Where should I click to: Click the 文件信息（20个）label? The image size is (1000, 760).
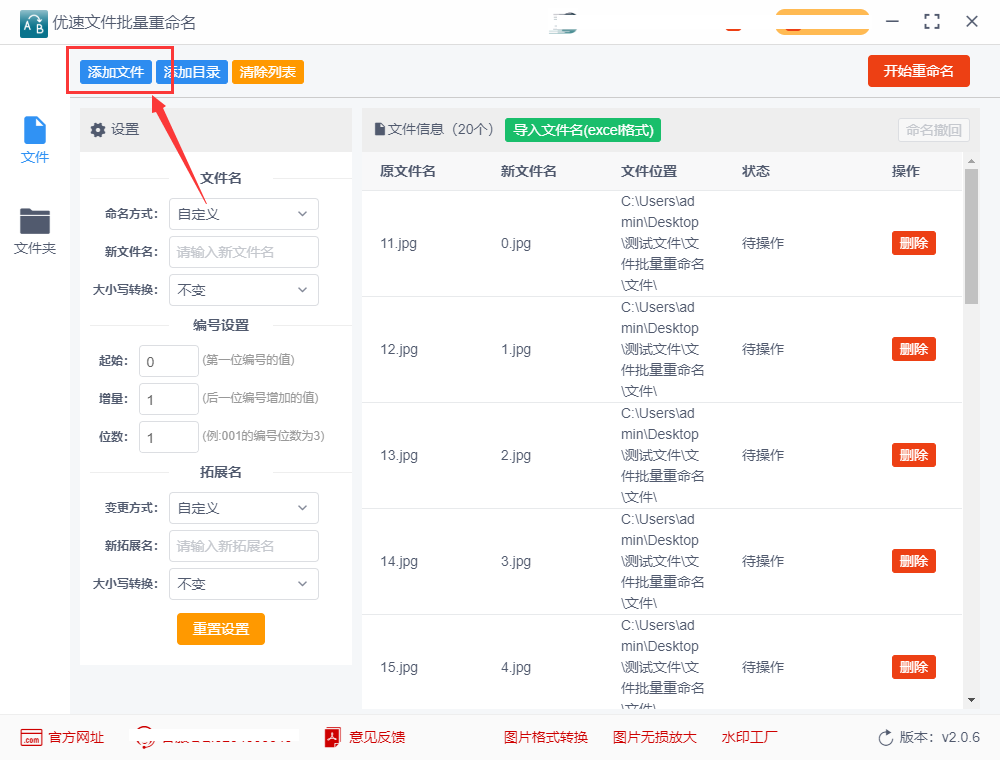pyautogui.click(x=441, y=129)
